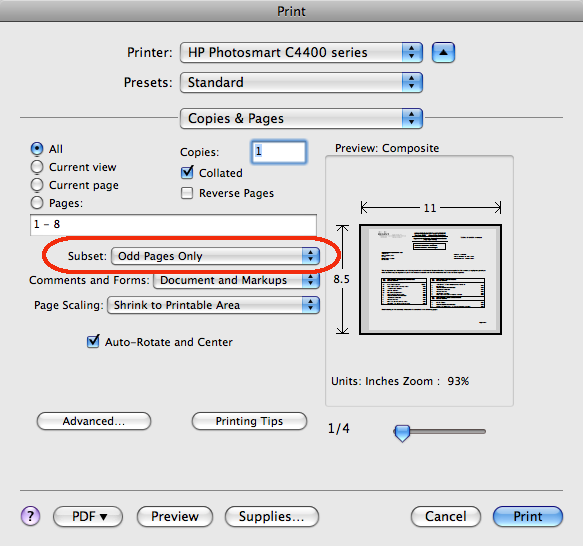Screen dimensions: 583x546
Task: Select the Current view radio button
Action: [x=37, y=167]
